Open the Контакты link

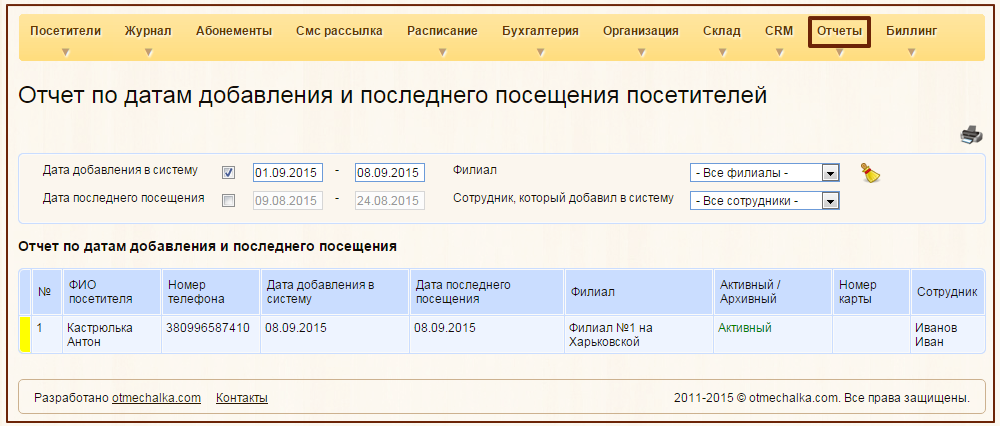click(242, 398)
